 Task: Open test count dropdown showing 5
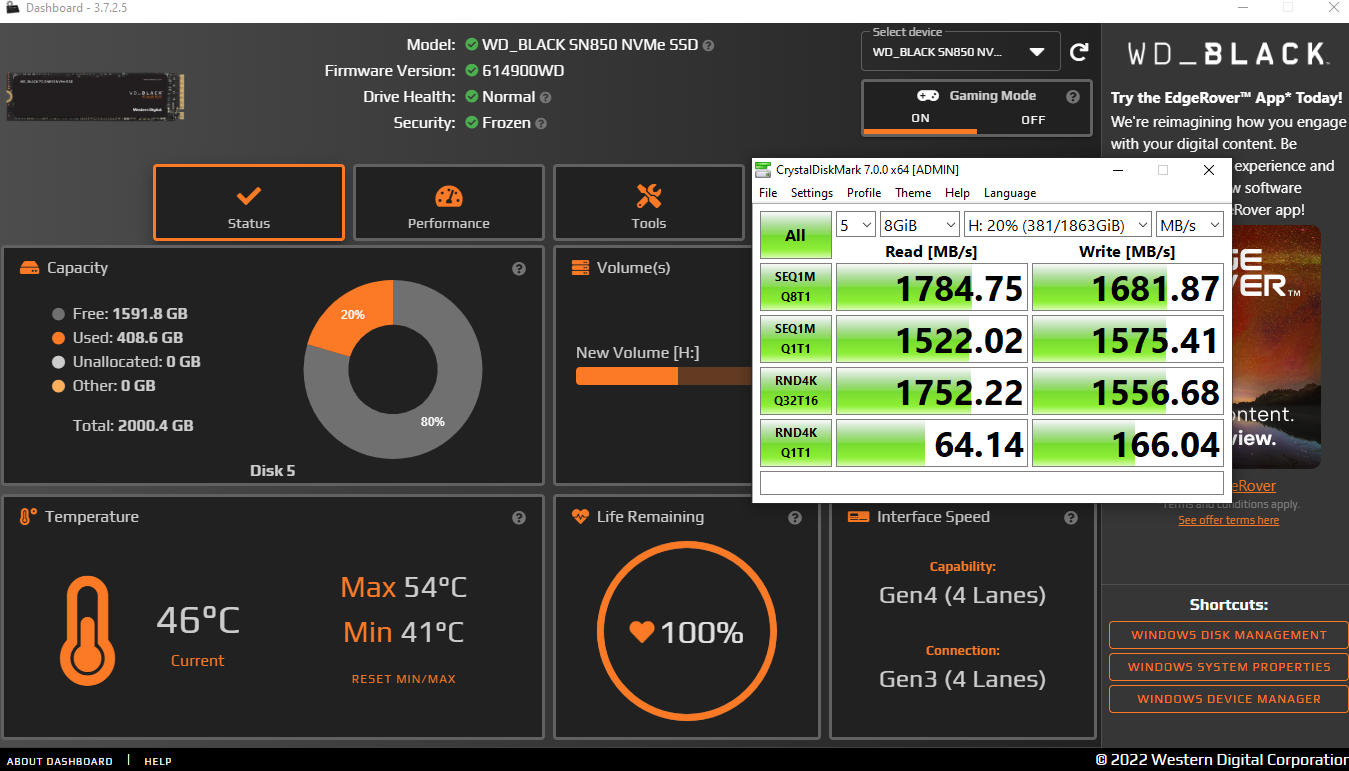856,225
